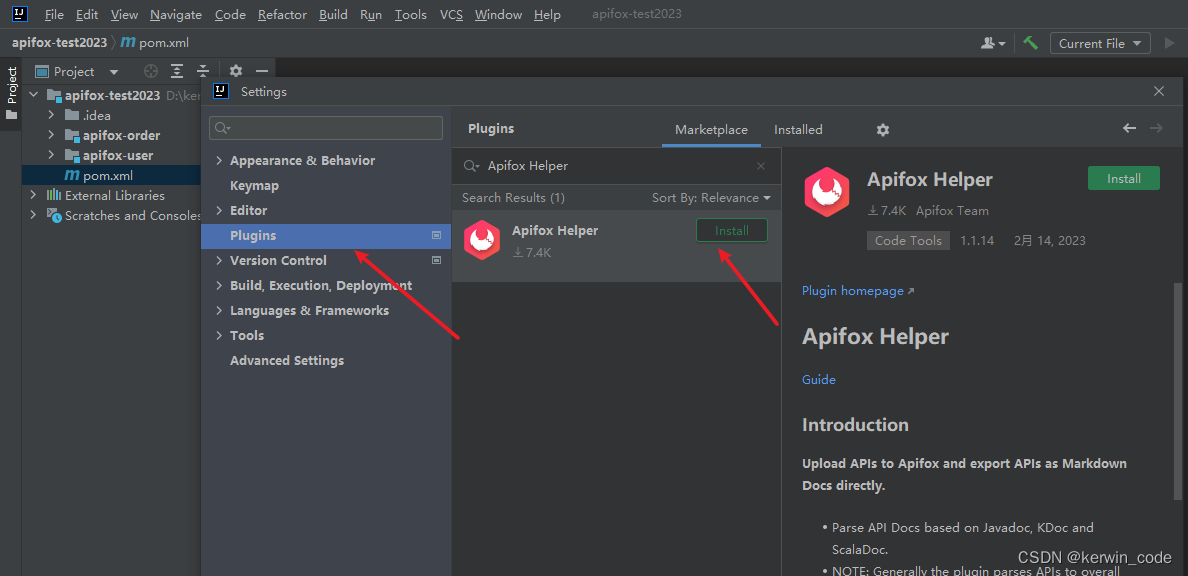Clear the plugin search with X icon
Viewport: 1188px width, 576px height.
[x=761, y=166]
